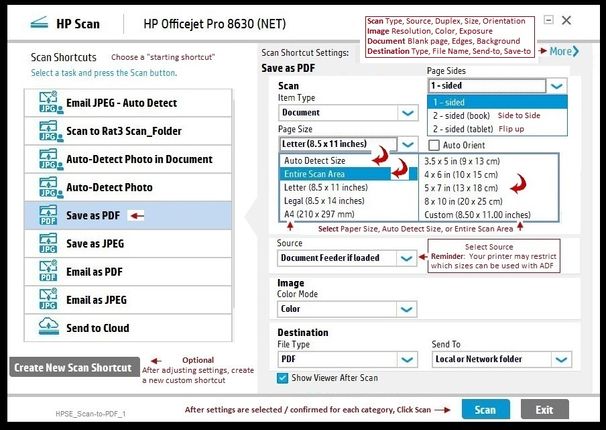Click the Scan to Rat3 Scan_Folder icon
This screenshot has height=430, width=606.
51,131
